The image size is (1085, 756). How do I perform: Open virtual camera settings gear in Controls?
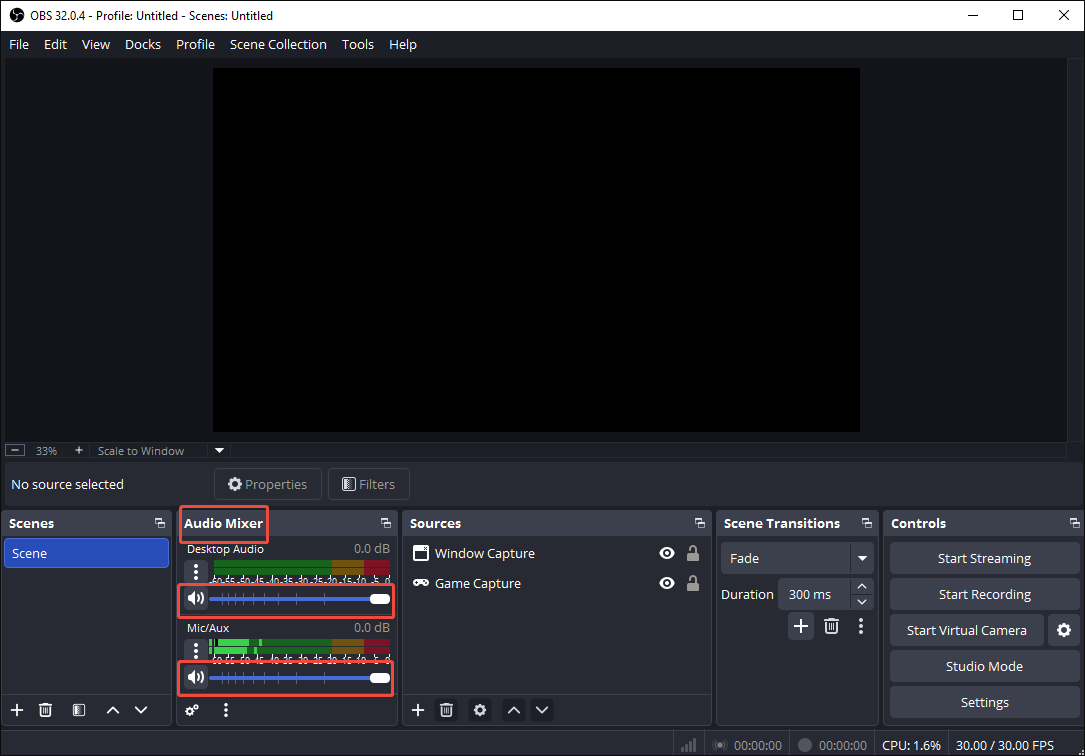pyautogui.click(x=1063, y=630)
